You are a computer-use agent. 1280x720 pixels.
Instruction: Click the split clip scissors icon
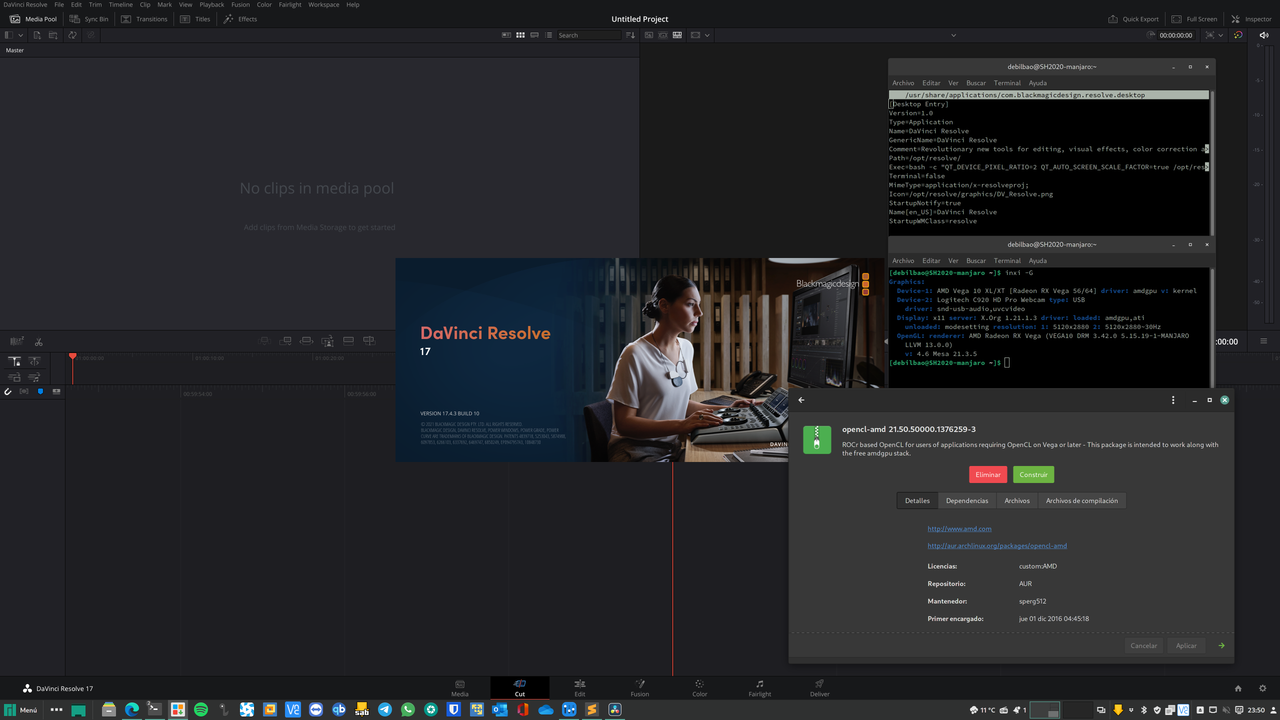(x=38, y=342)
